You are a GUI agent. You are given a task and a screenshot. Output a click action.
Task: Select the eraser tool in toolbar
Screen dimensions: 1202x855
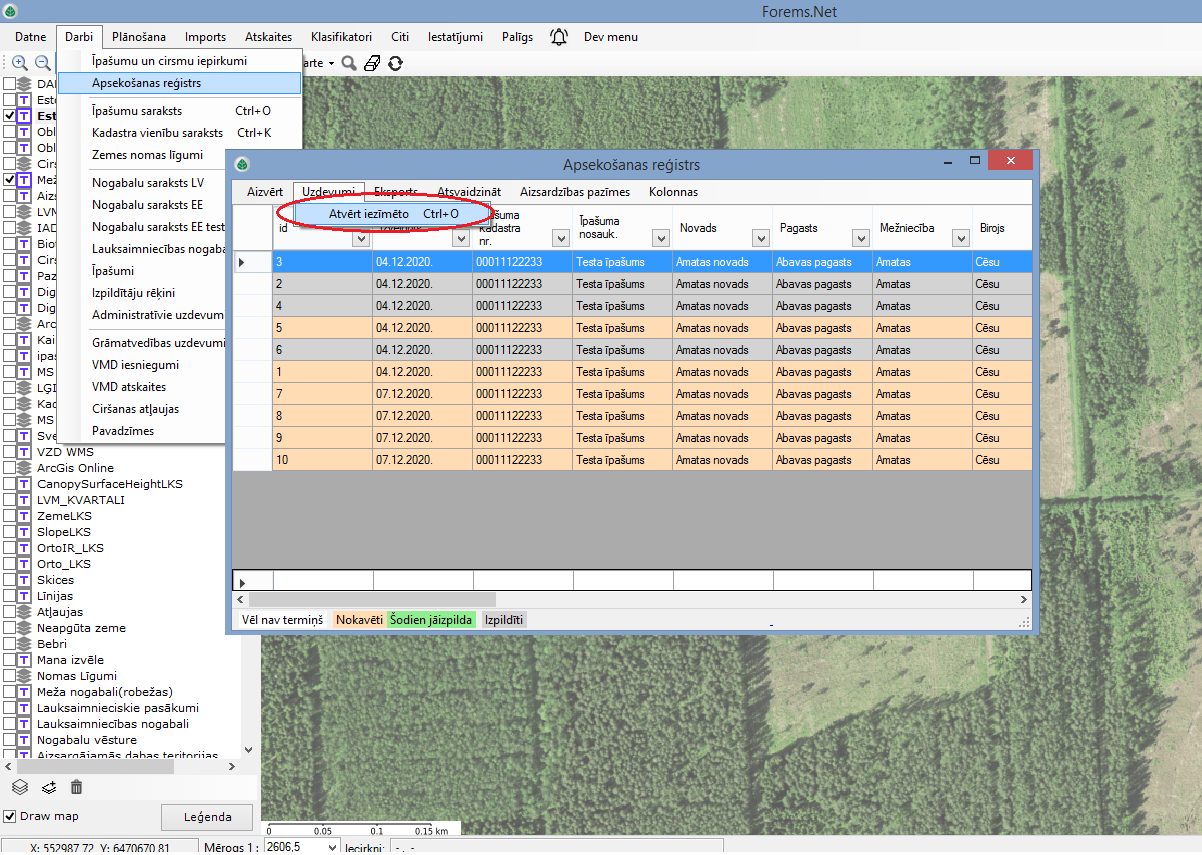[372, 63]
